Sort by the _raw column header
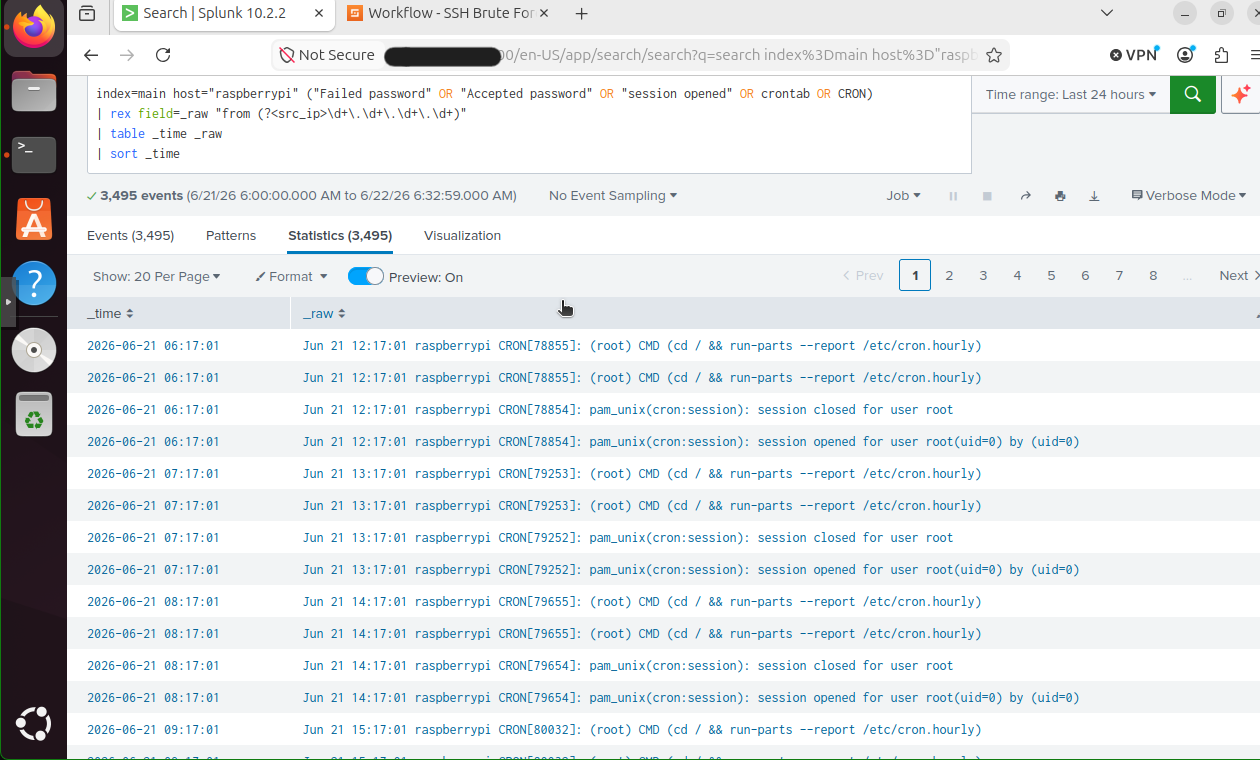Viewport: 1260px width, 760px height. click(324, 313)
